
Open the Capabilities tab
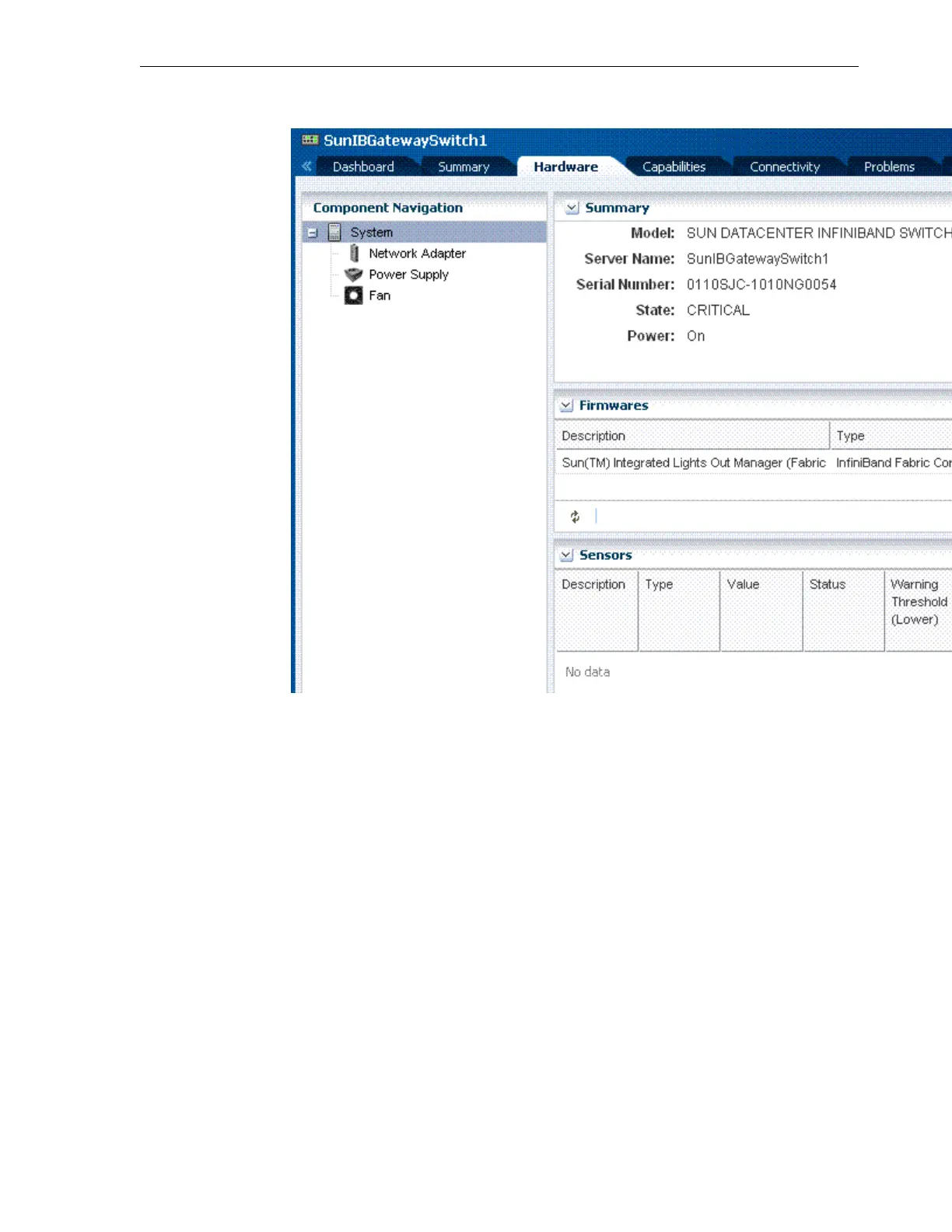coord(674,166)
